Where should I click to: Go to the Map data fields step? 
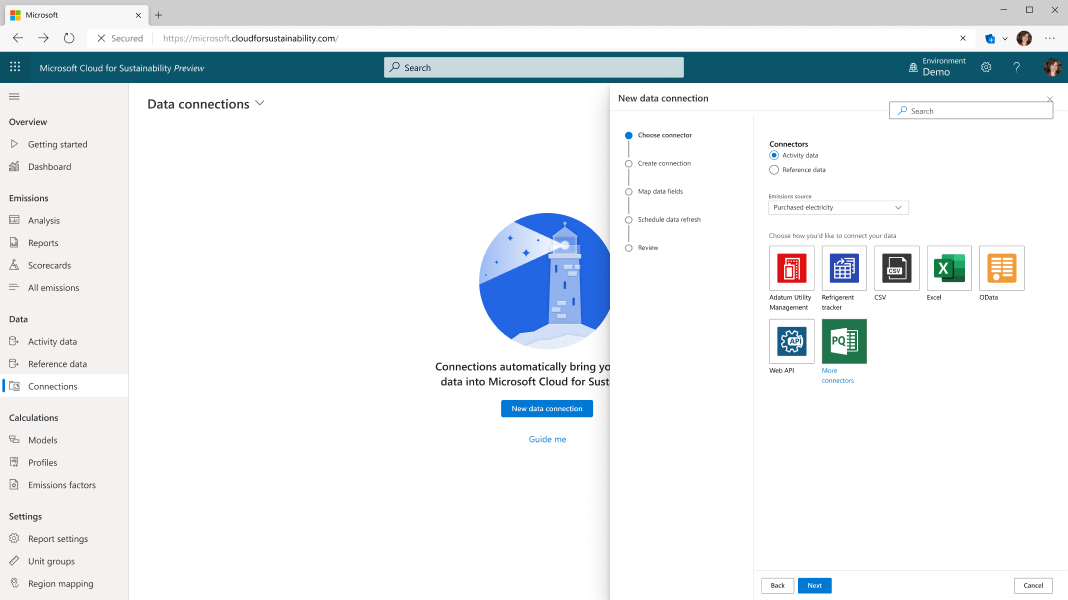(660, 191)
